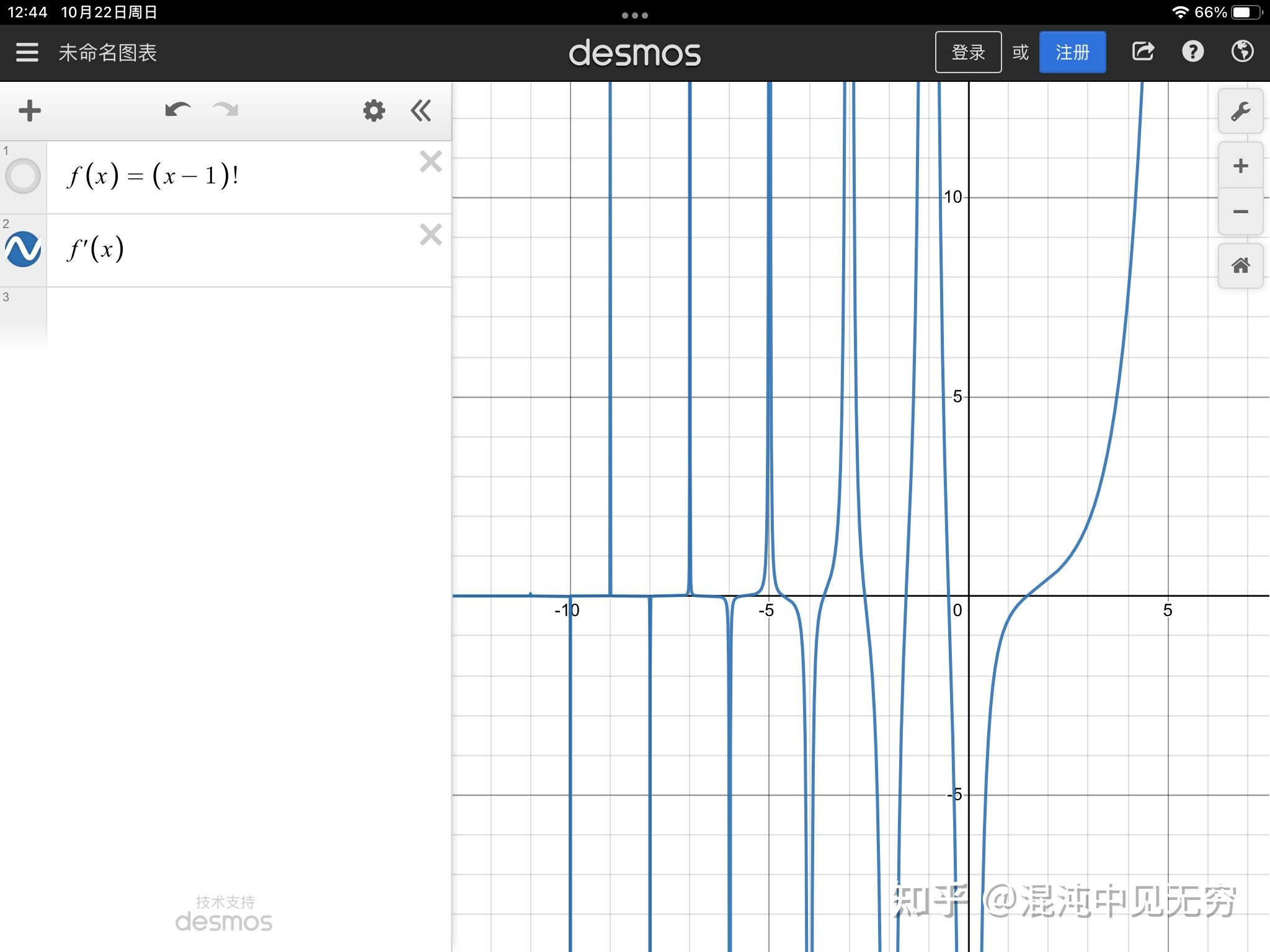Open the graph settings wrench
Image resolution: width=1270 pixels, height=952 pixels.
coord(1240,112)
